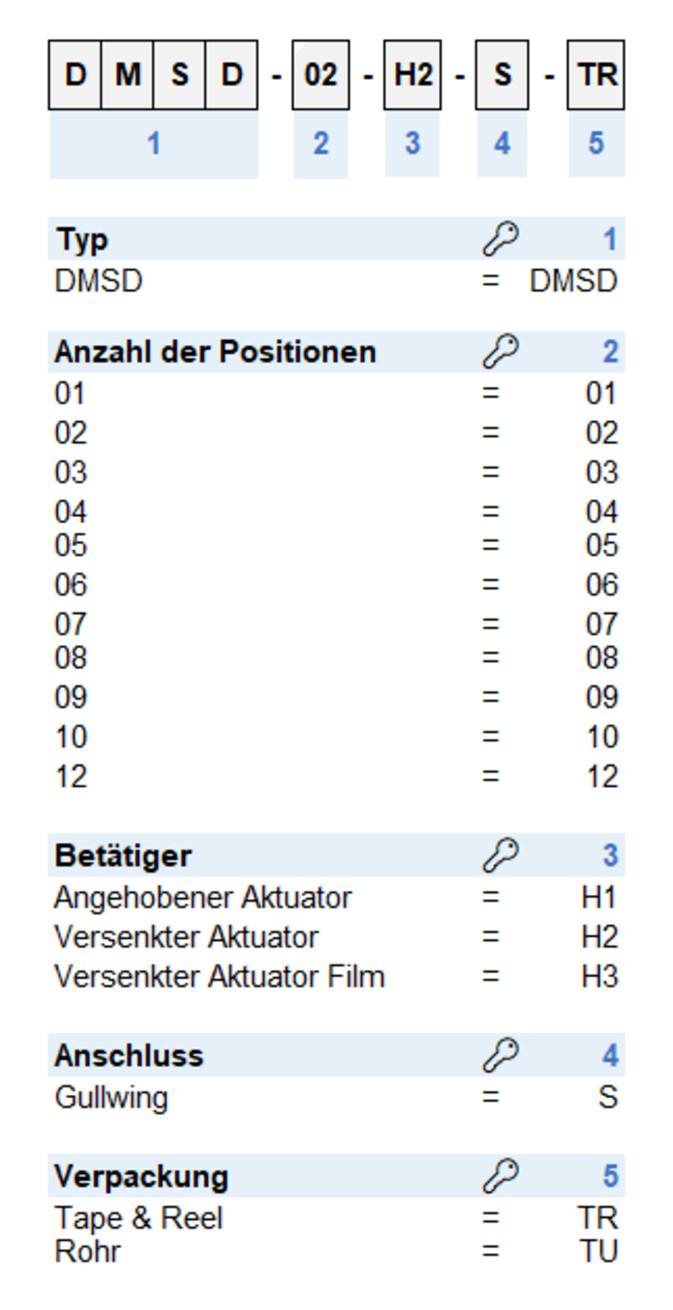The height and width of the screenshot is (1310, 673).
Task: Select Angehobener Aktuator option
Action: [336, 898]
